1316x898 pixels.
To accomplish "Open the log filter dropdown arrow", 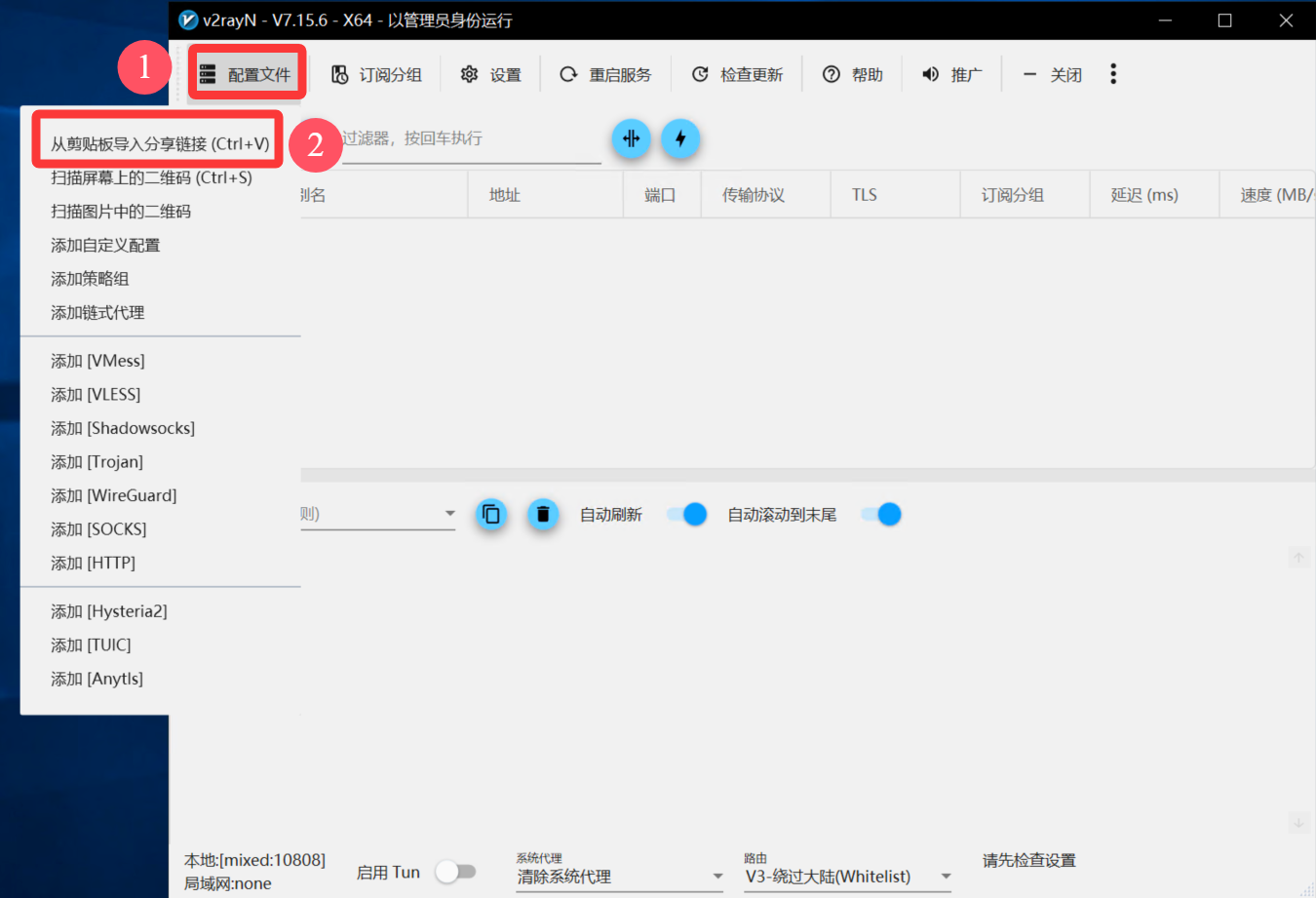I will (449, 514).
